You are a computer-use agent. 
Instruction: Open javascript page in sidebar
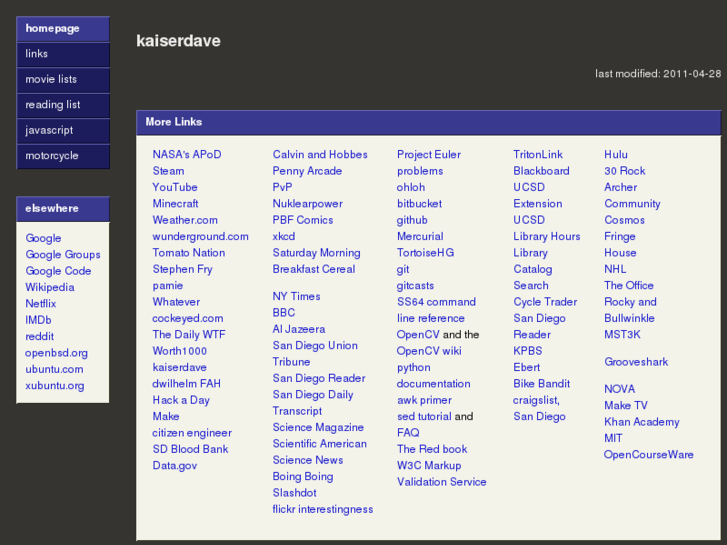pos(63,131)
